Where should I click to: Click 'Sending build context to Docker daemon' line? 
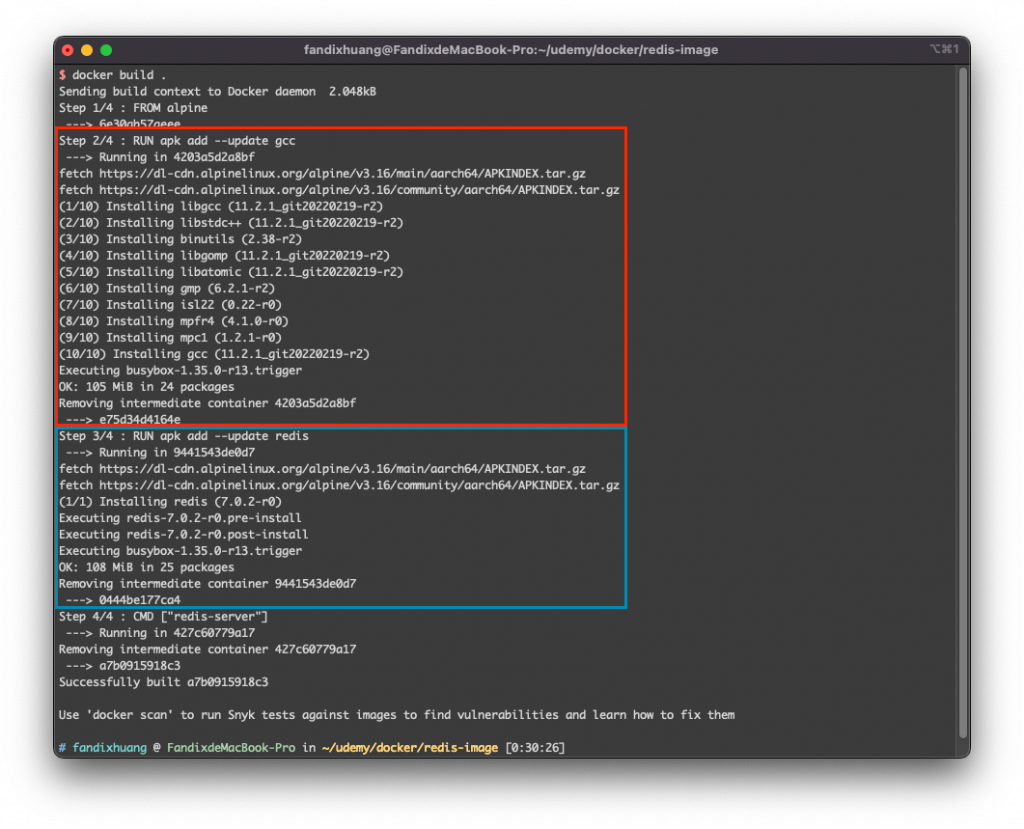coord(217,91)
